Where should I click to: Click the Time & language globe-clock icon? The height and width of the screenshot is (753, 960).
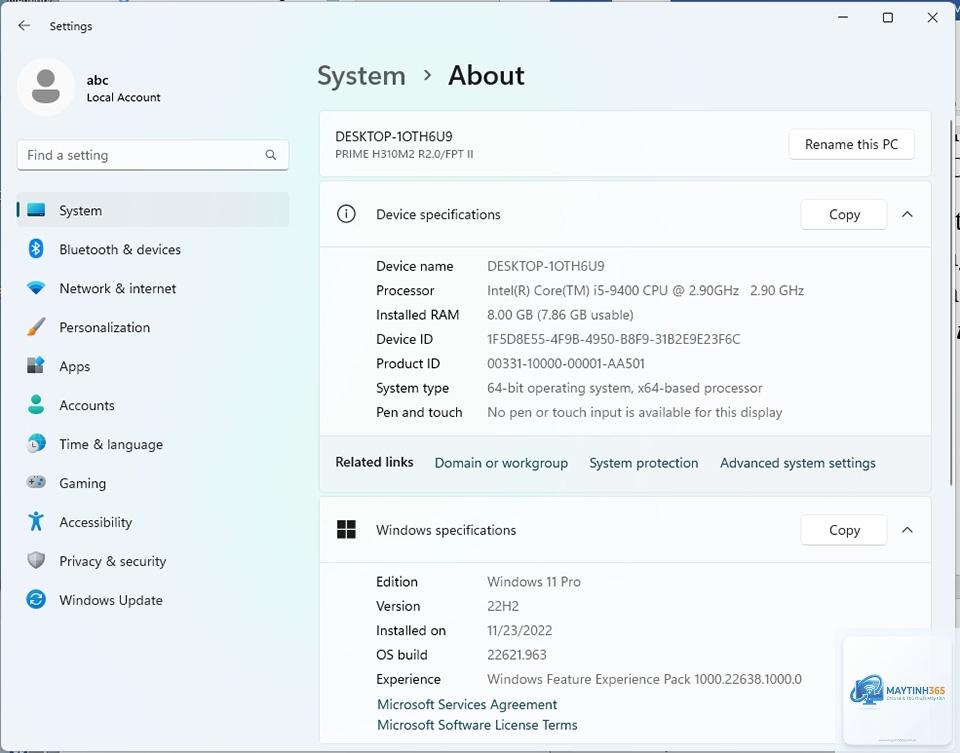(x=36, y=443)
